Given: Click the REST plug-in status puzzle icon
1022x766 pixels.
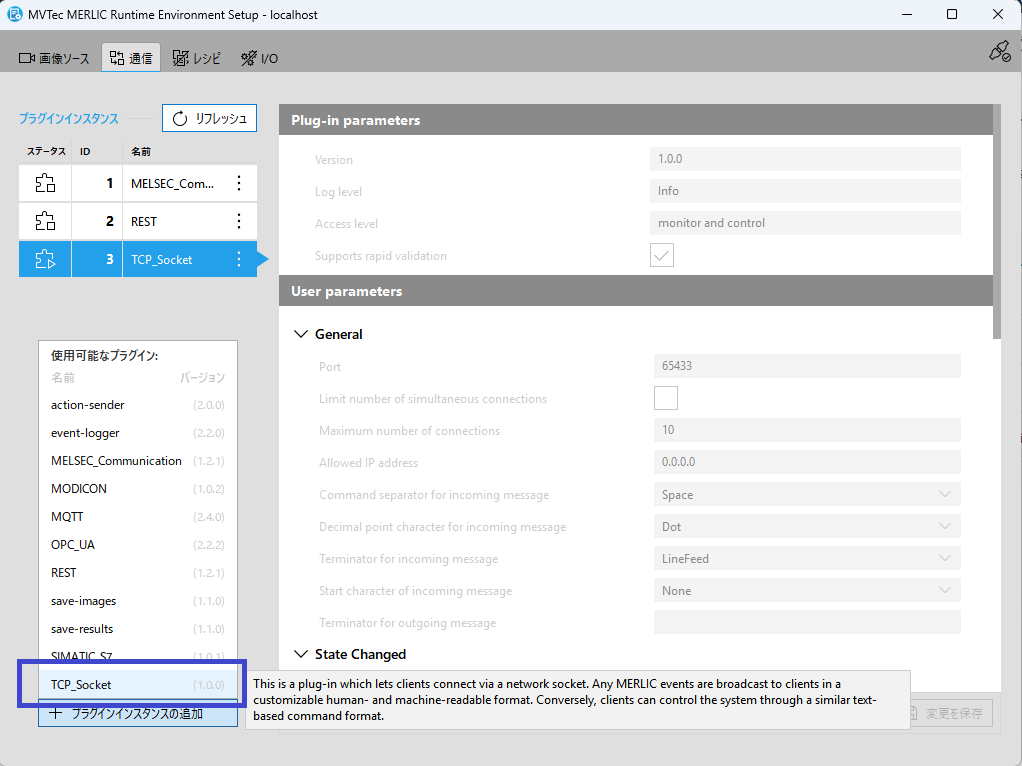Looking at the screenshot, I should click(x=45, y=221).
